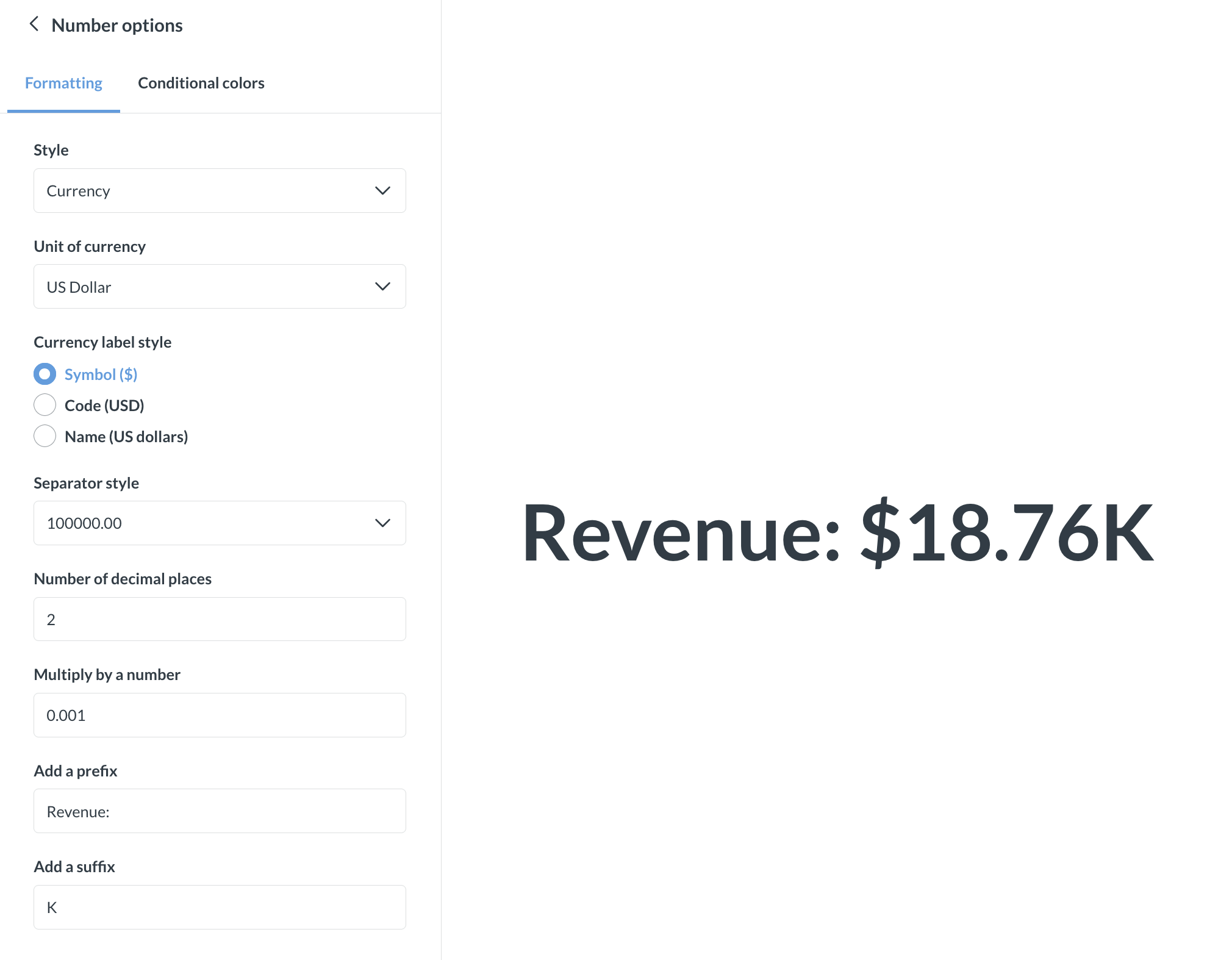Select the Symbol ($) radio option
The height and width of the screenshot is (960, 1232).
(45, 374)
